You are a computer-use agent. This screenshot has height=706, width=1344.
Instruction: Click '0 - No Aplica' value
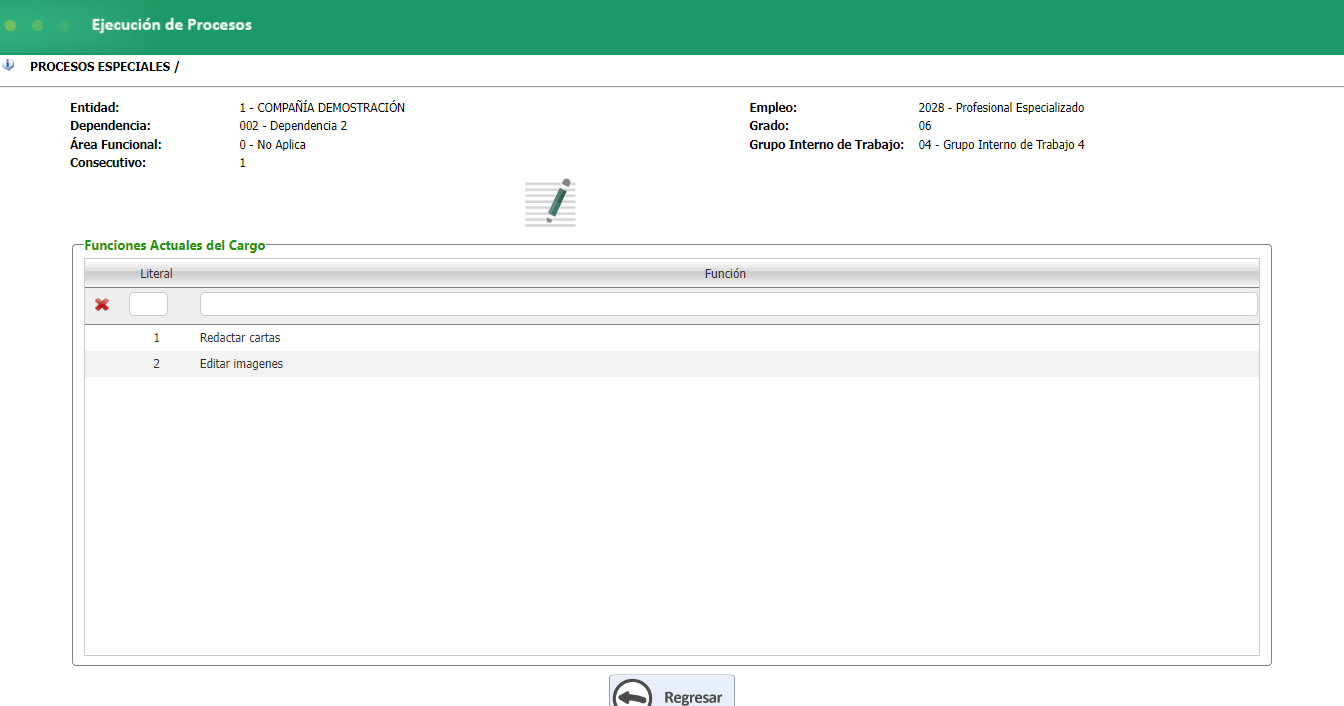pyautogui.click(x=272, y=145)
